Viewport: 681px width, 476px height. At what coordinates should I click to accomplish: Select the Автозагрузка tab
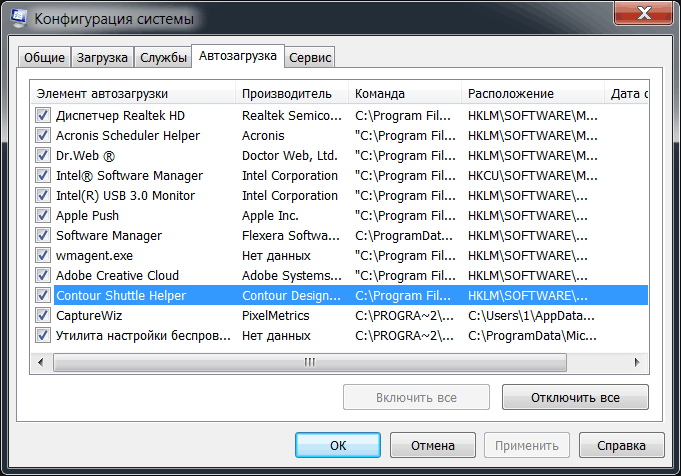238,56
